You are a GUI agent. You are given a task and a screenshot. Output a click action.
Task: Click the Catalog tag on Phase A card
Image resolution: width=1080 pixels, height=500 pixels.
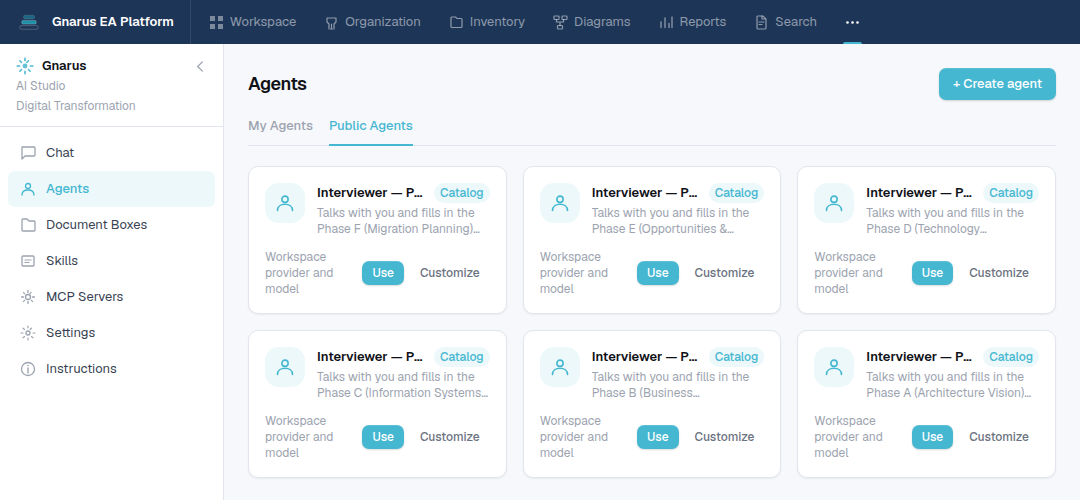(1011, 357)
